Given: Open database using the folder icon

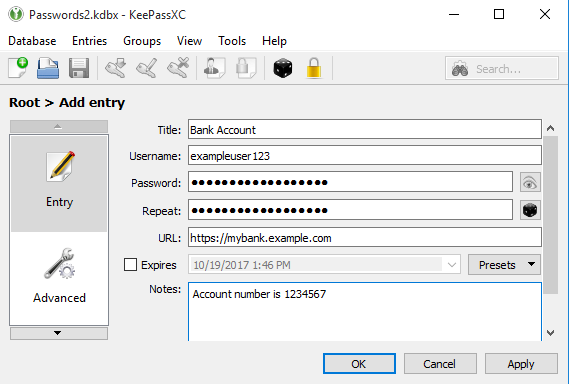Looking at the screenshot, I should [48, 68].
